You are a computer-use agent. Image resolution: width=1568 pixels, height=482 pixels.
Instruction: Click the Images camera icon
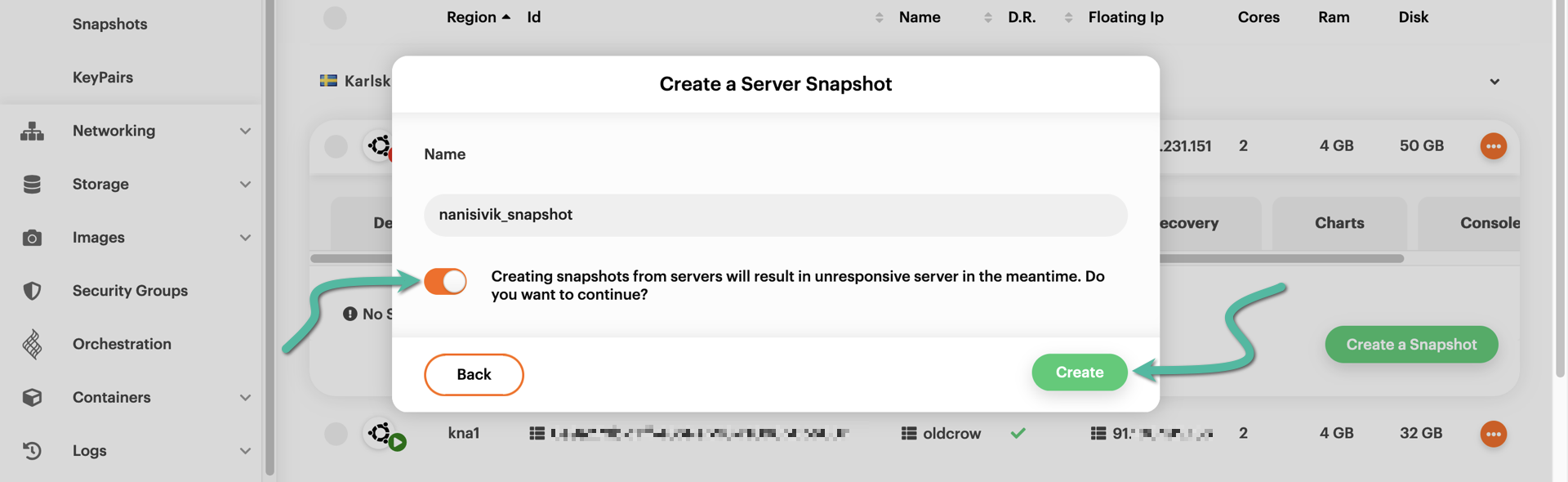point(32,238)
